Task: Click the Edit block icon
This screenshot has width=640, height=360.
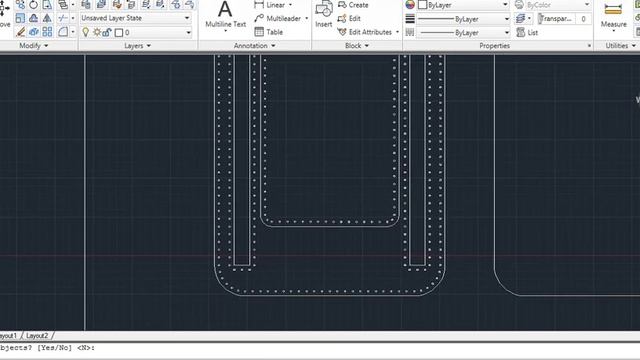Action: click(342, 18)
